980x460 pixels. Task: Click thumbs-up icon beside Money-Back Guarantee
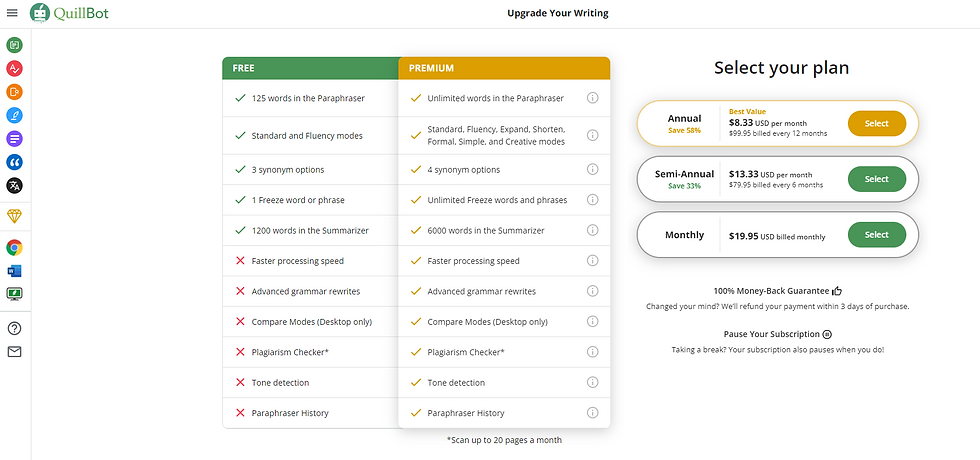(x=838, y=291)
